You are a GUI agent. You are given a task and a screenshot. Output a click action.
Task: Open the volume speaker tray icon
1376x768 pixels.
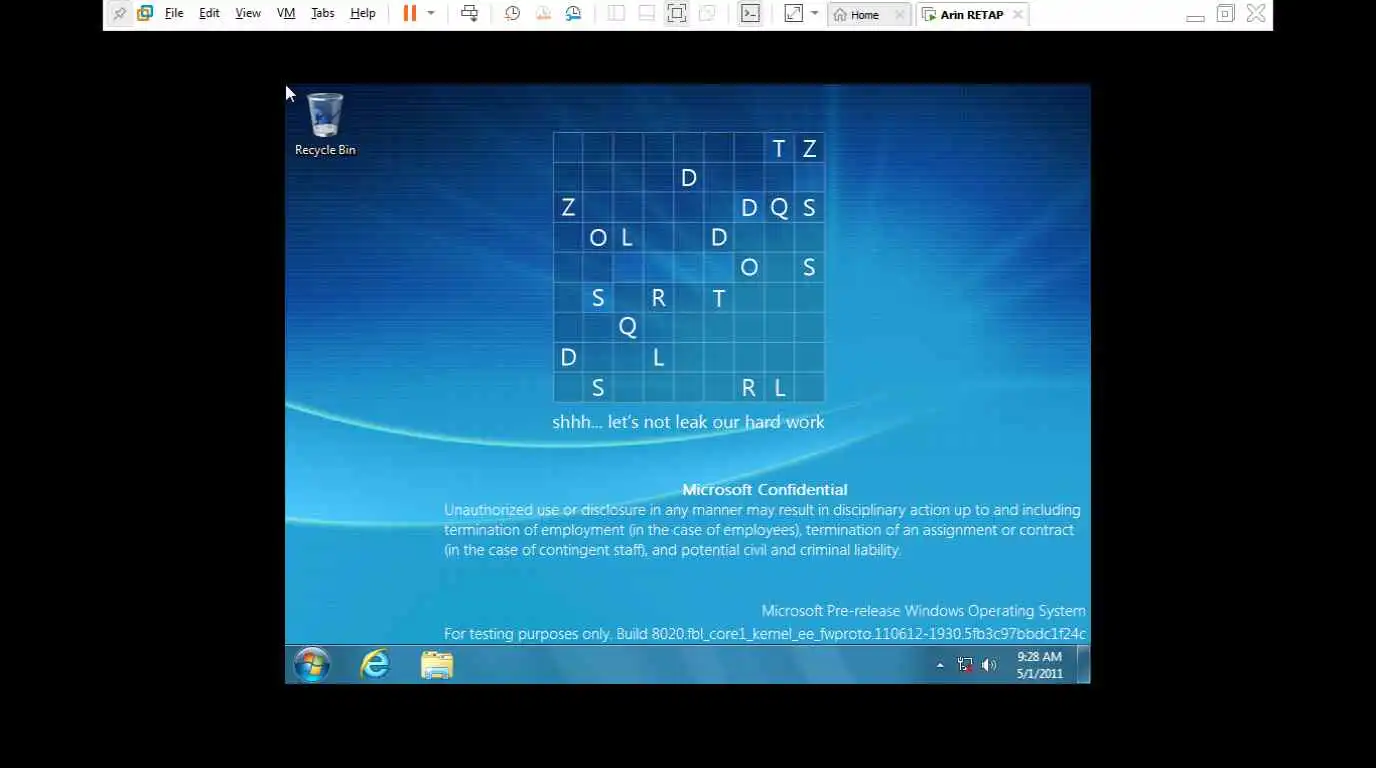point(989,665)
